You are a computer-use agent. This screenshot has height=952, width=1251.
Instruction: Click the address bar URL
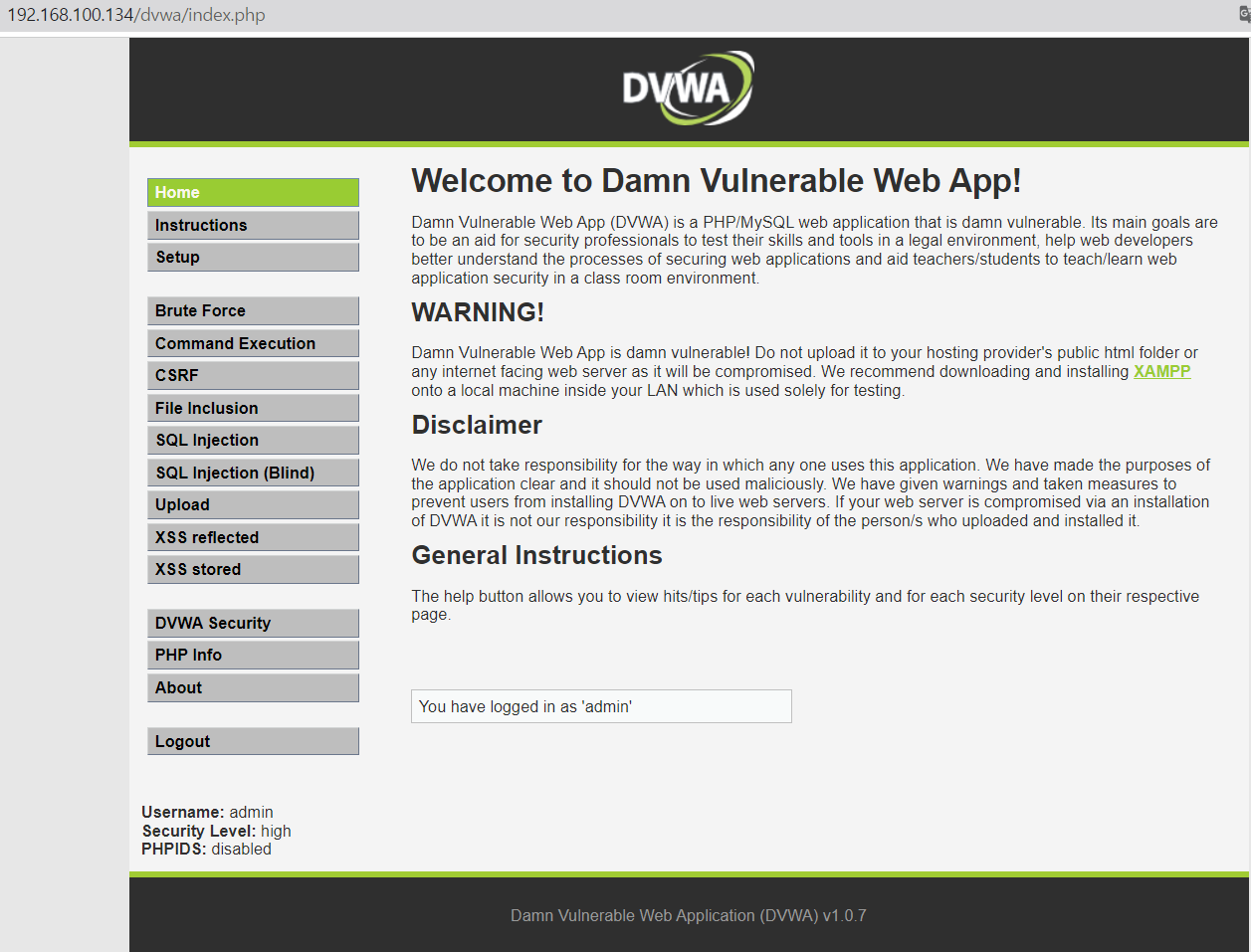(x=136, y=15)
